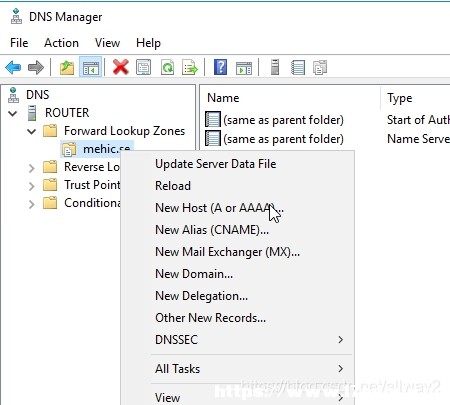The image size is (450, 405).
Task: Click the ROUTER server icon
Action: click(32, 113)
